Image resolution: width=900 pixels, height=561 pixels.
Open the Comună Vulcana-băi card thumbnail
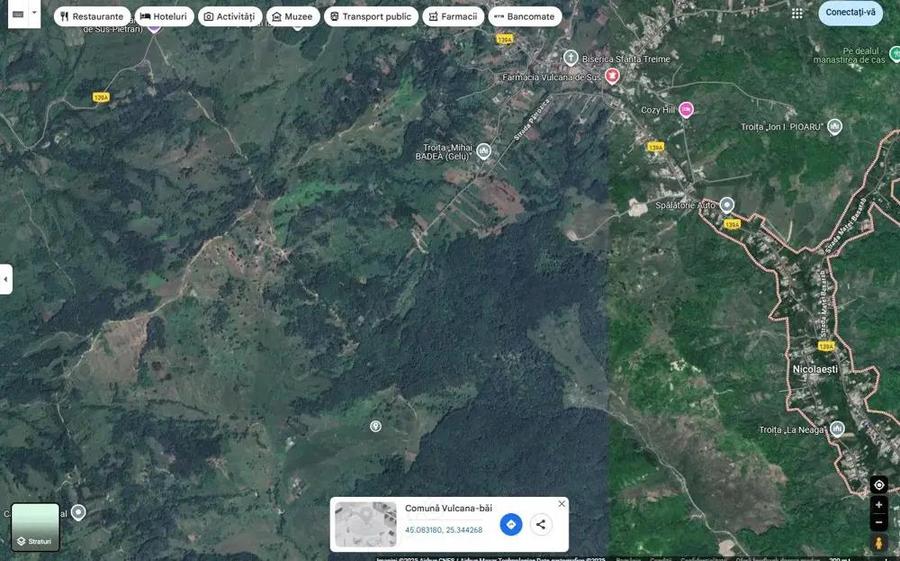click(365, 524)
